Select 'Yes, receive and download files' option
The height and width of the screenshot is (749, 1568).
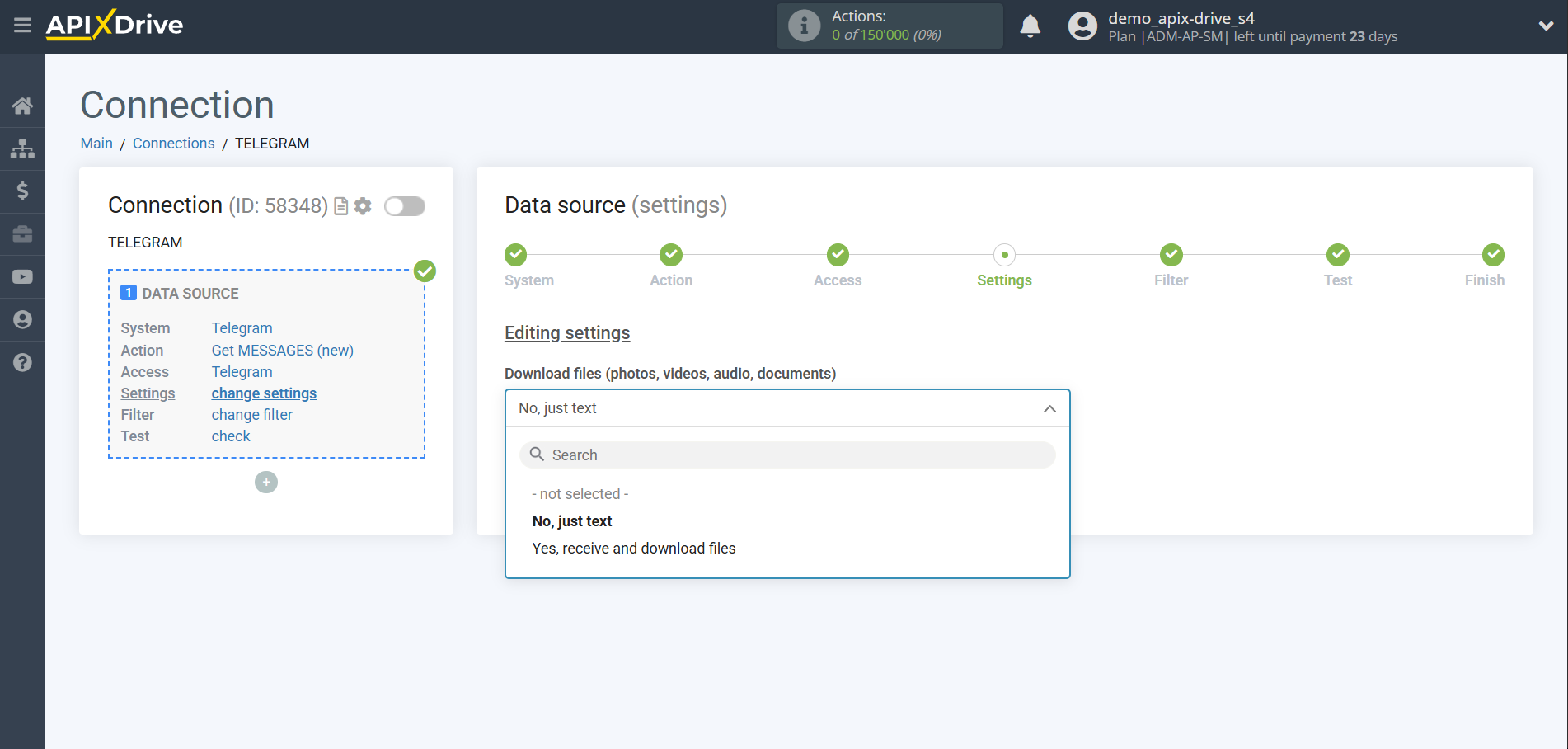(633, 549)
